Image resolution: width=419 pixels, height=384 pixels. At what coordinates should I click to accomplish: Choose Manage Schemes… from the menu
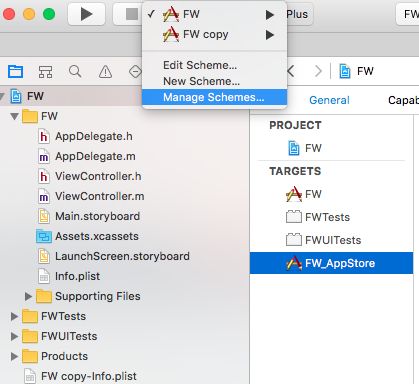pos(214,97)
